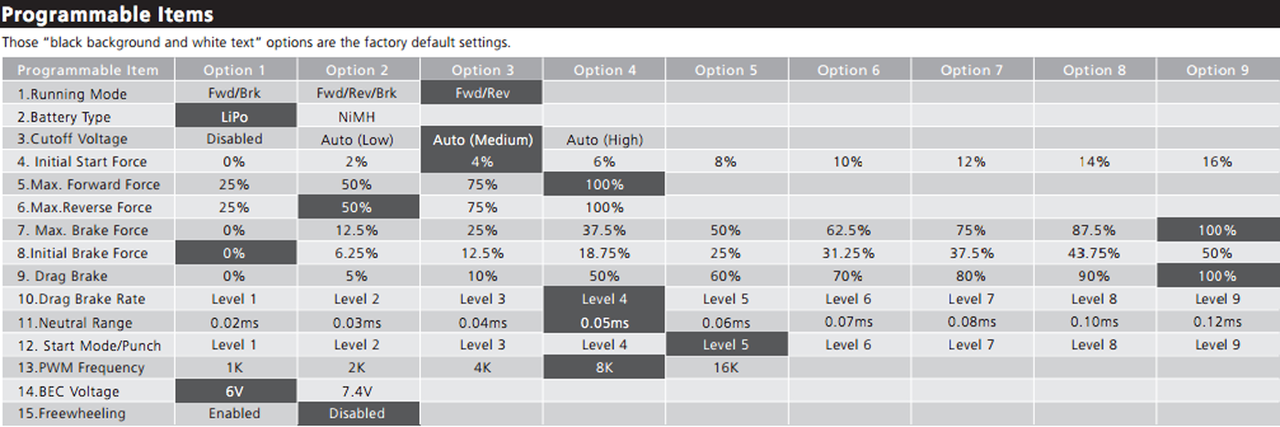
Task: Click the Option 9 column header
Action: (x=1217, y=70)
